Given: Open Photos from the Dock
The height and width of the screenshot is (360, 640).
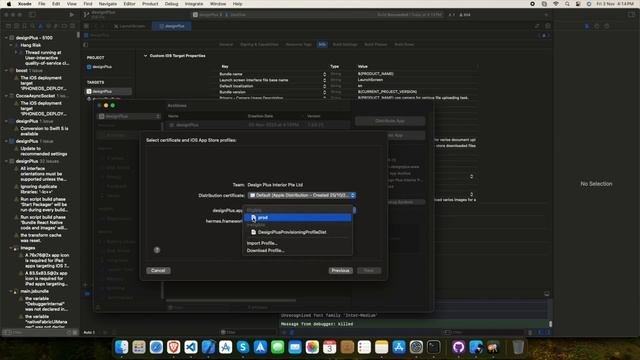Looking at the screenshot, I should 312,347.
